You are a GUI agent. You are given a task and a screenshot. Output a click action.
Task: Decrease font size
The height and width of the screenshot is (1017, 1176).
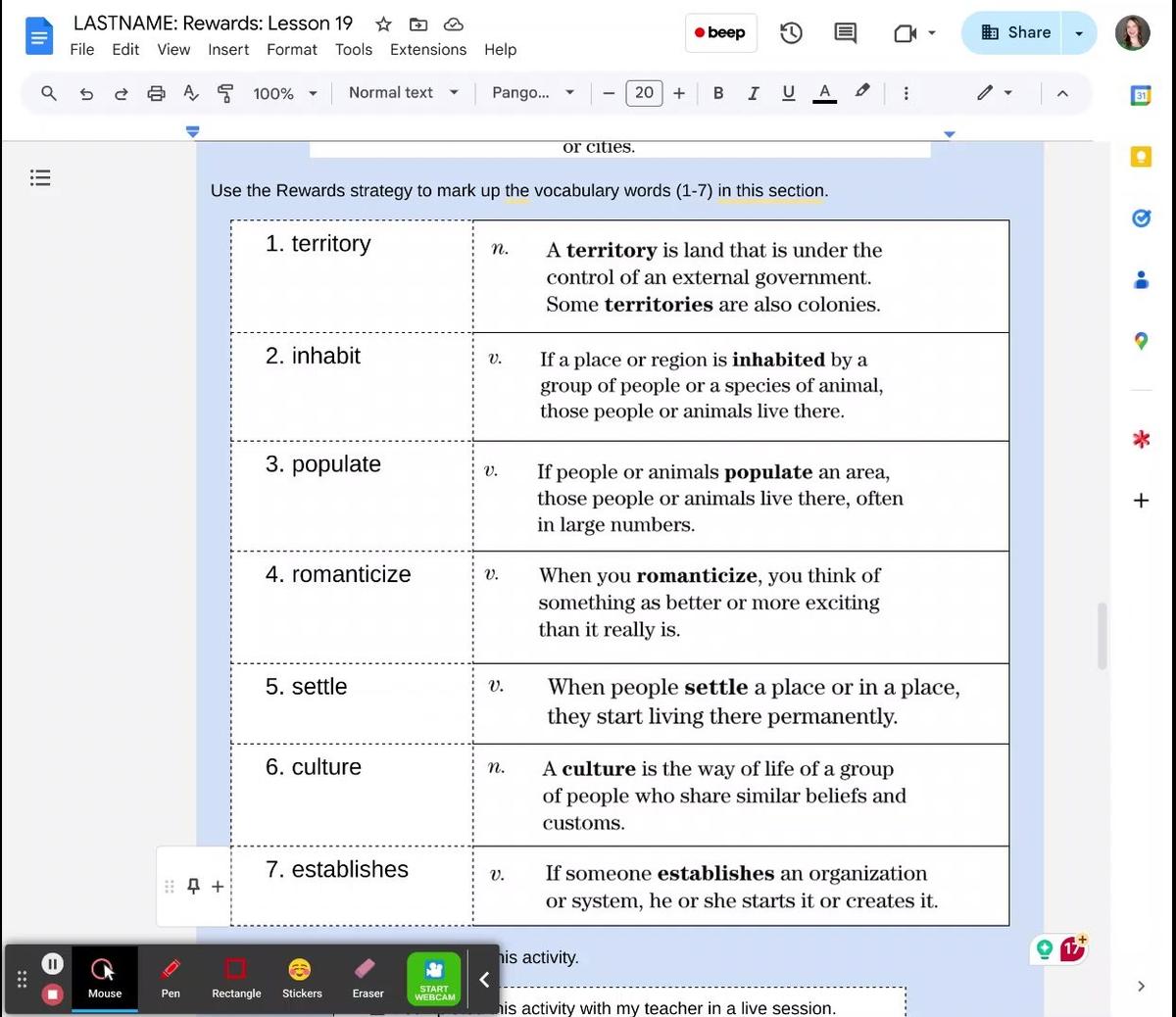[x=609, y=93]
